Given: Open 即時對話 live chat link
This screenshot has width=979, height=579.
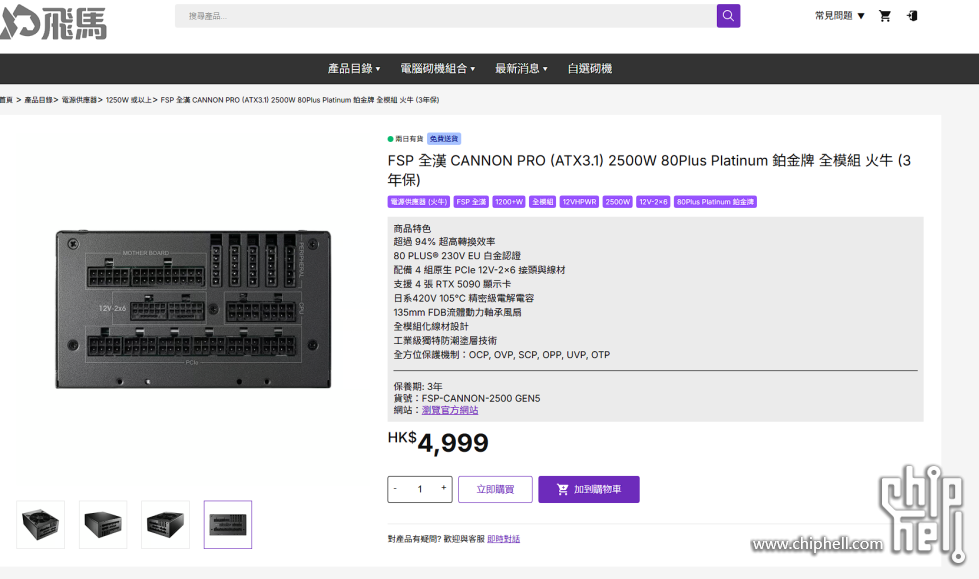Looking at the screenshot, I should tap(503, 539).
